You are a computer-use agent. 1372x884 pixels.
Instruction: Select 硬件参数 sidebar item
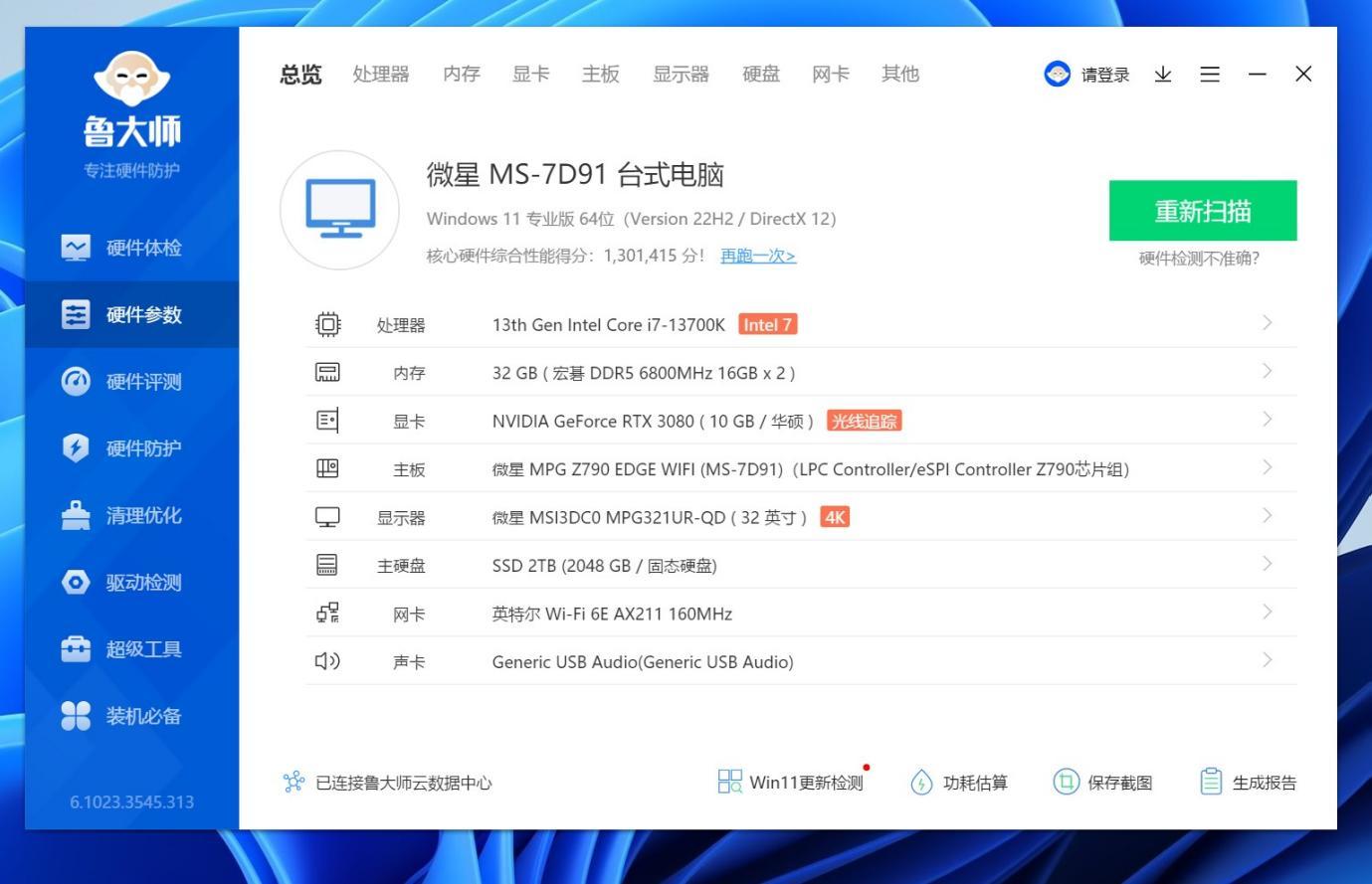[131, 314]
